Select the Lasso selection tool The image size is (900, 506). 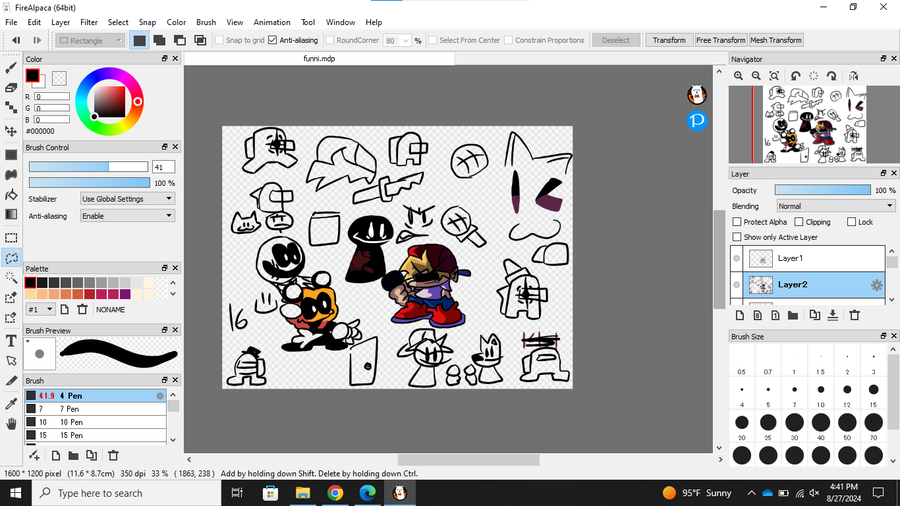(11, 258)
